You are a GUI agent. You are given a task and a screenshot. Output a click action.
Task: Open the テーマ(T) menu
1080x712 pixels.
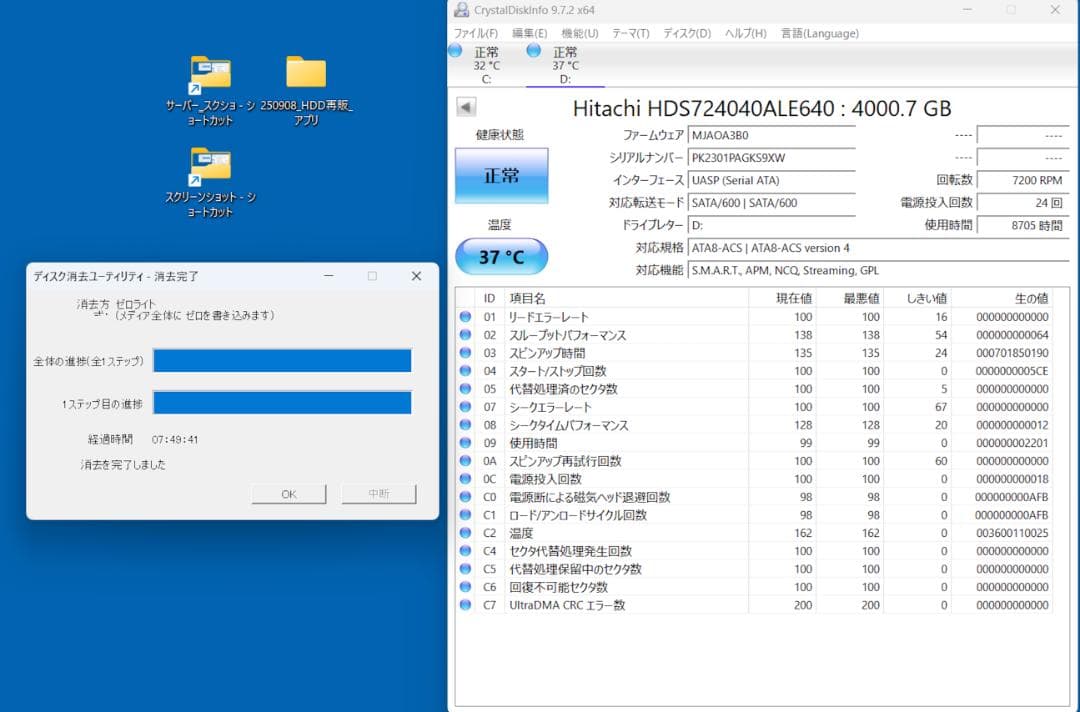pyautogui.click(x=631, y=33)
